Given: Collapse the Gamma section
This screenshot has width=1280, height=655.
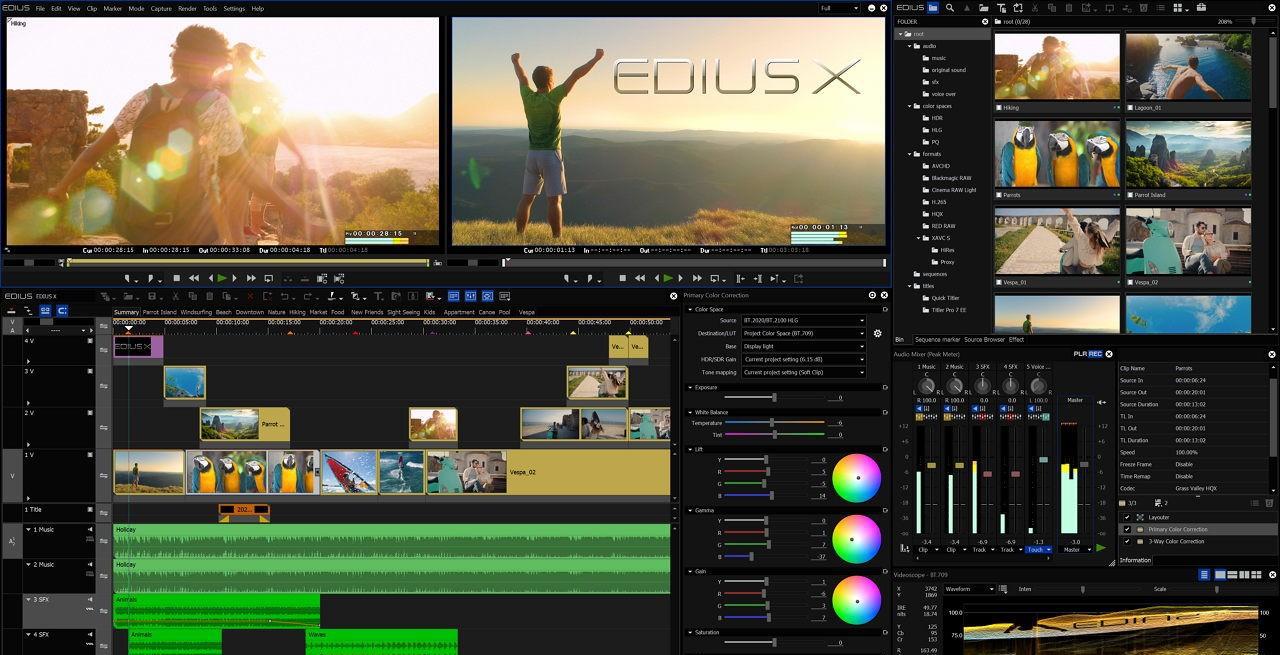Looking at the screenshot, I should (x=690, y=510).
